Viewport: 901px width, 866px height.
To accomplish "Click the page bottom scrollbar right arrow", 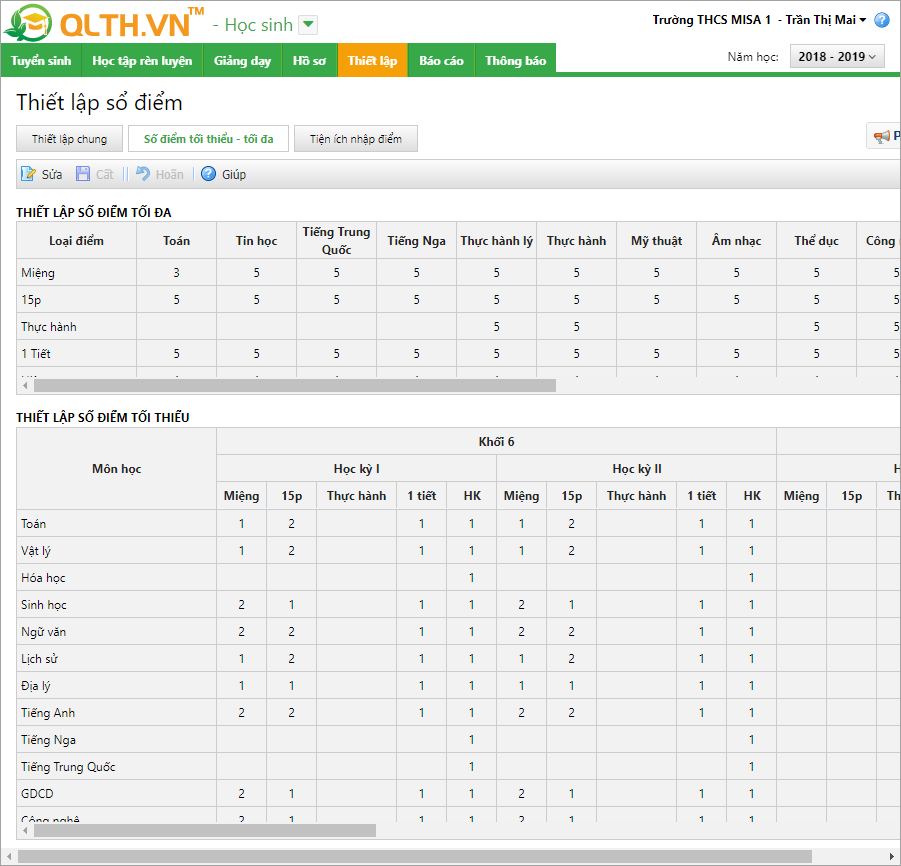I will 891,857.
